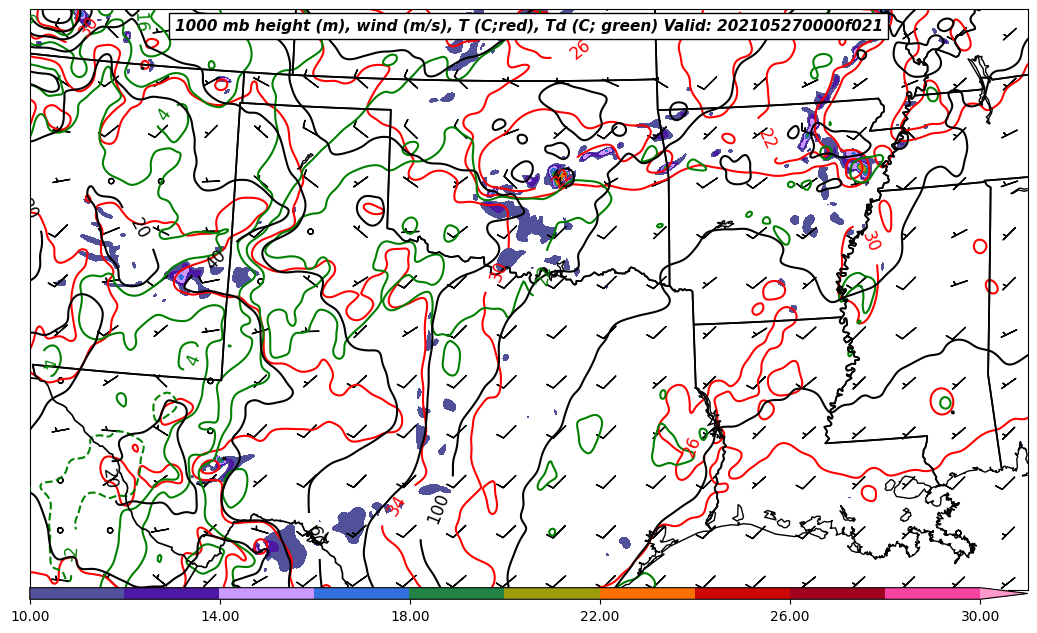
Task: Click the 26.00 colorbar tick label
Action: (x=790, y=616)
